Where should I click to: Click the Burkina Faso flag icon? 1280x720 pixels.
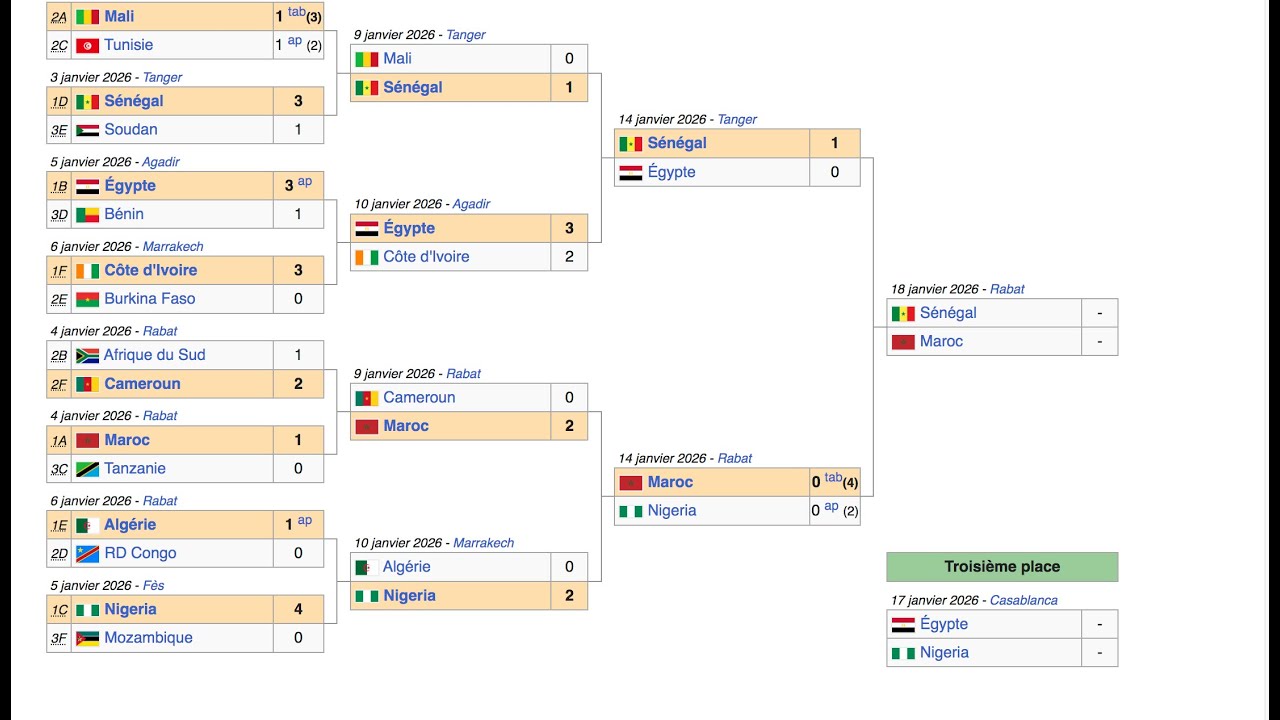(x=88, y=299)
